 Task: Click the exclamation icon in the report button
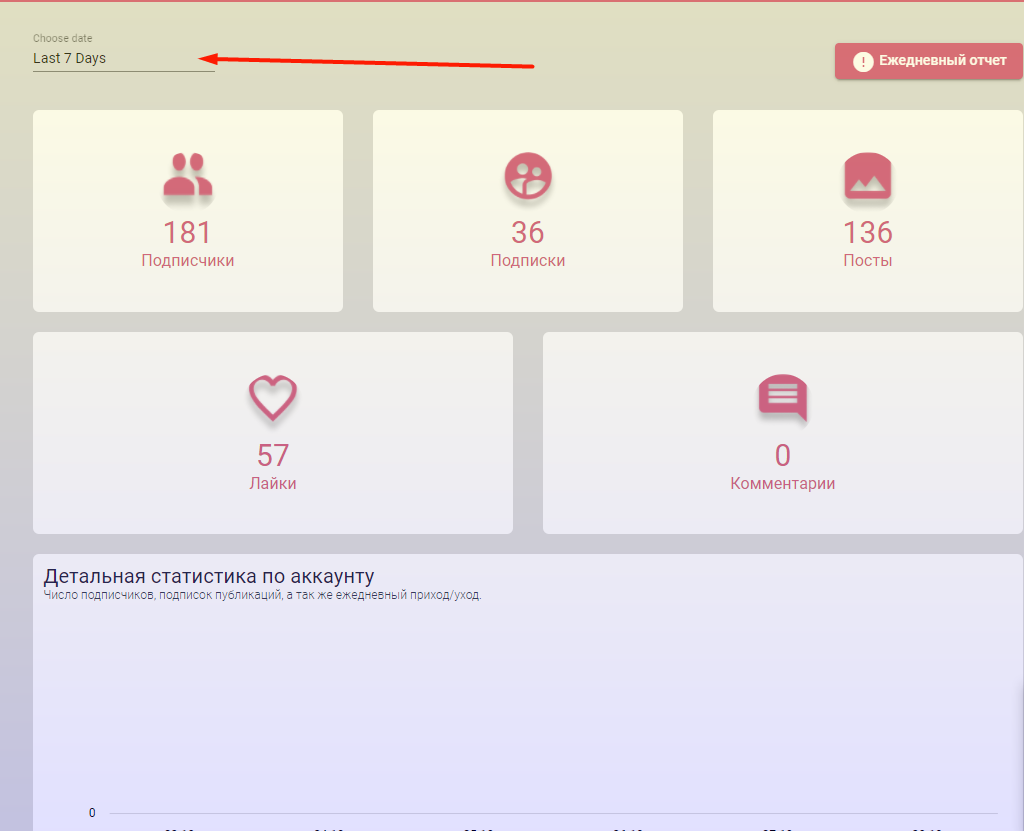coord(863,62)
